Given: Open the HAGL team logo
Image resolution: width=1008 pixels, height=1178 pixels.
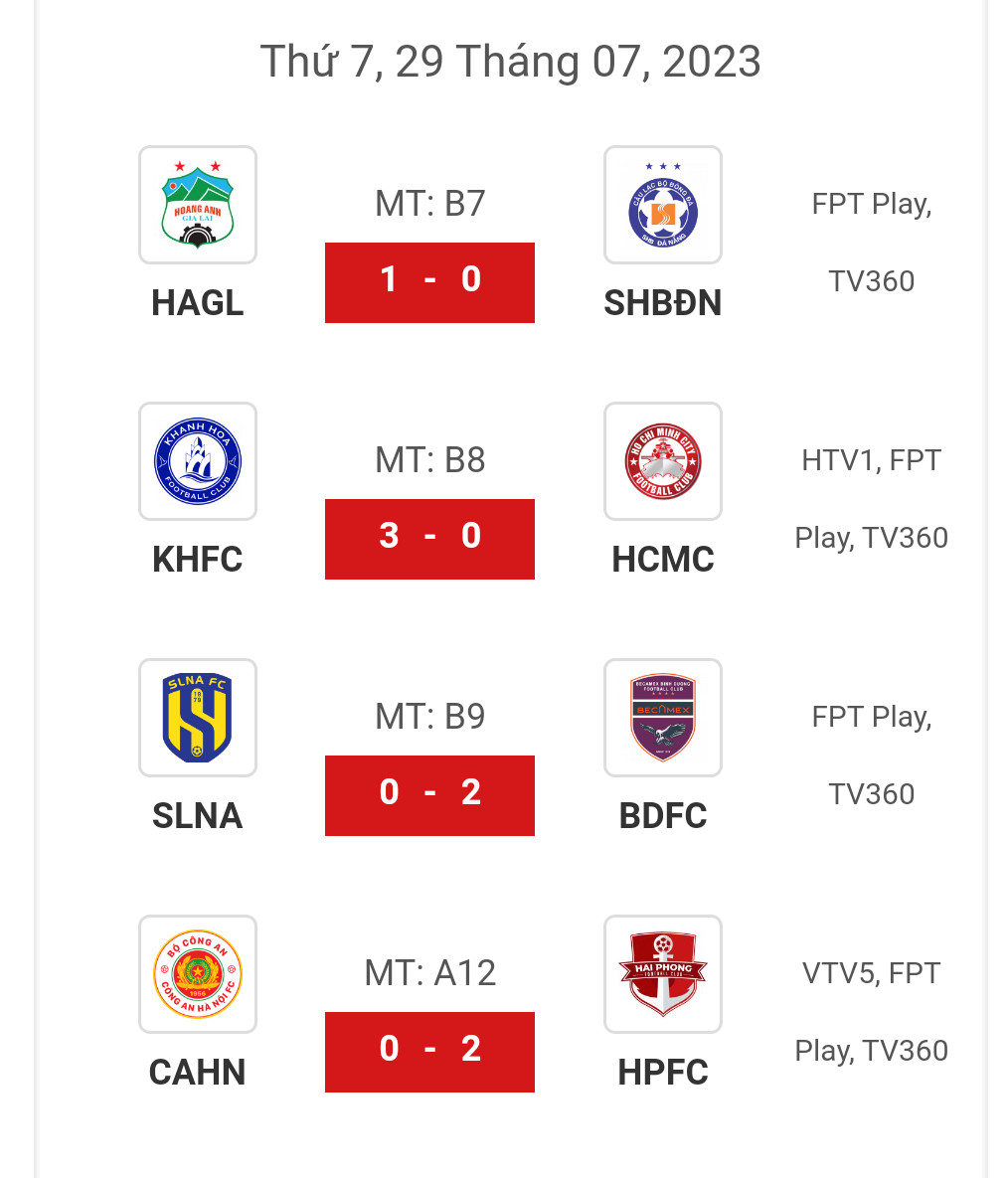Looking at the screenshot, I should [198, 205].
